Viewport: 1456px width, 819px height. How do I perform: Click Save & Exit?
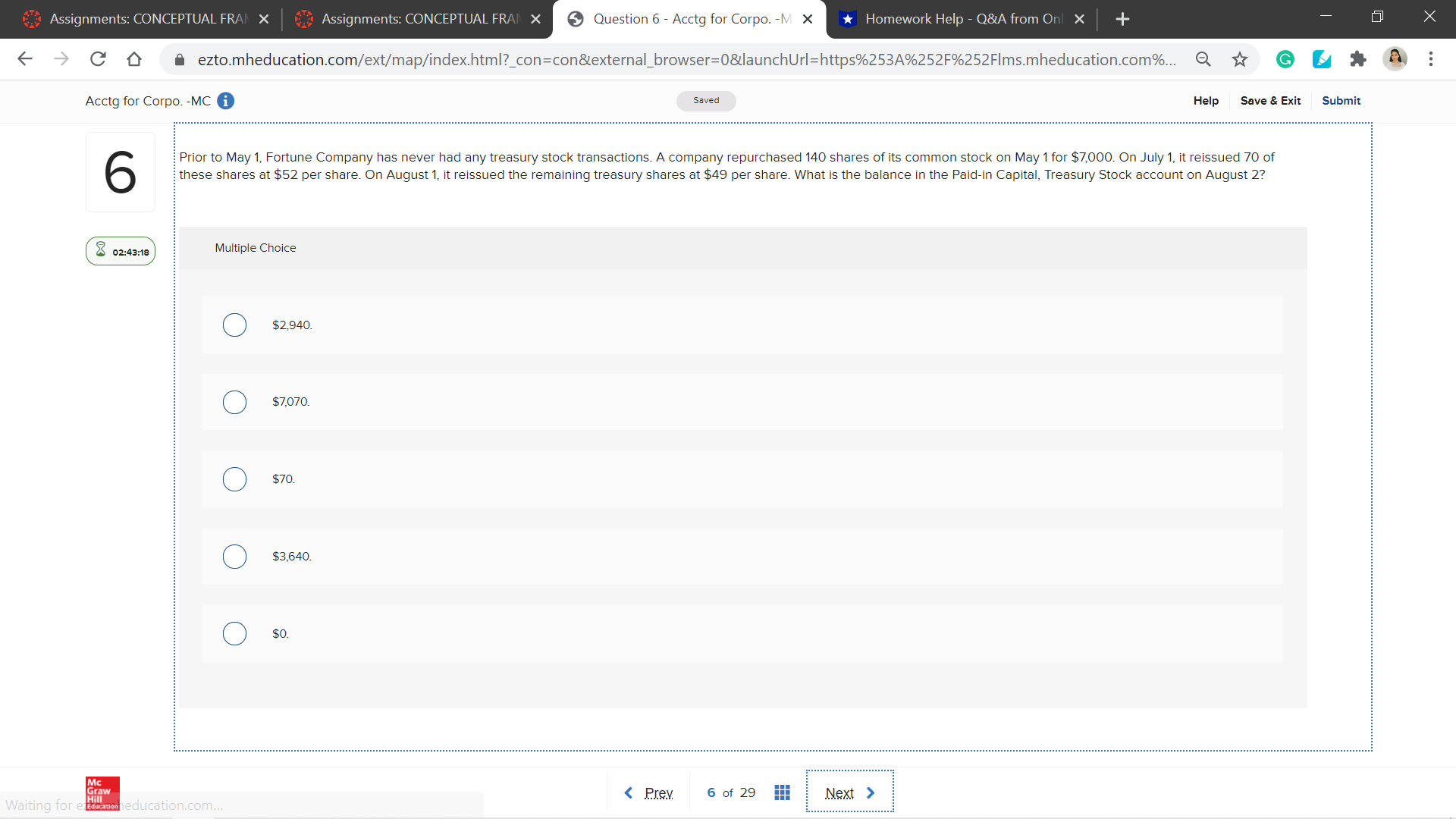(x=1270, y=101)
